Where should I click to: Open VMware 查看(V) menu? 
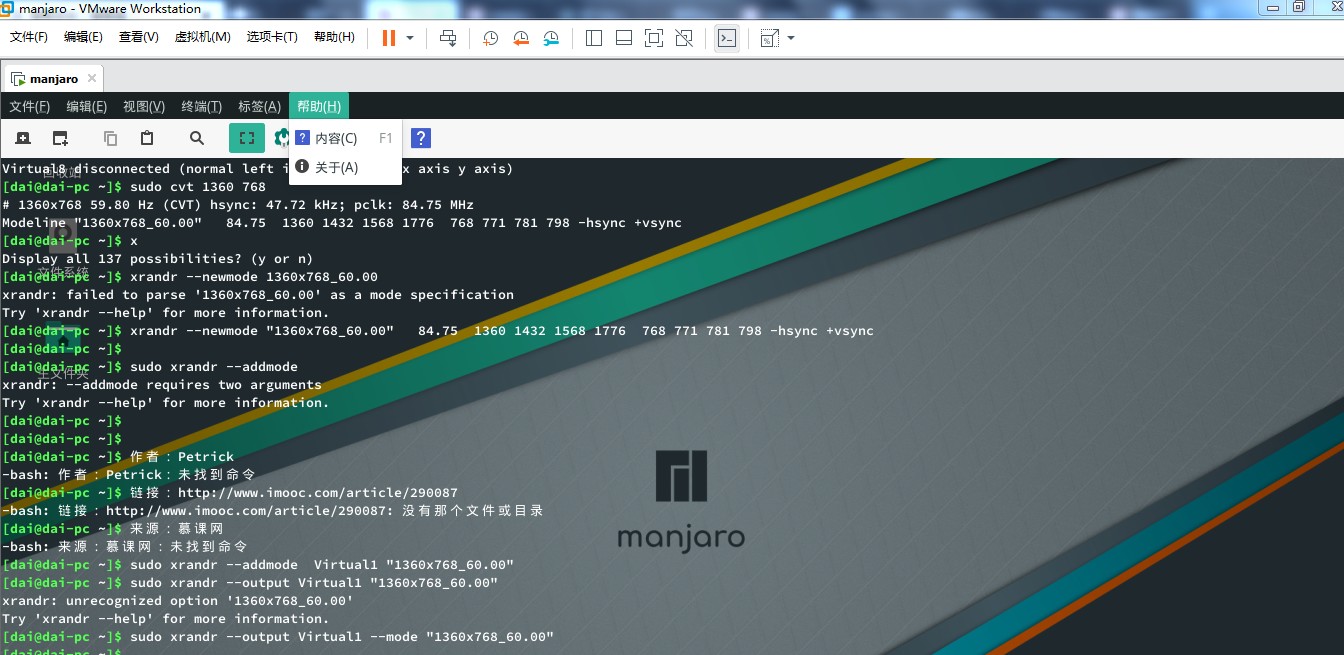(138, 37)
